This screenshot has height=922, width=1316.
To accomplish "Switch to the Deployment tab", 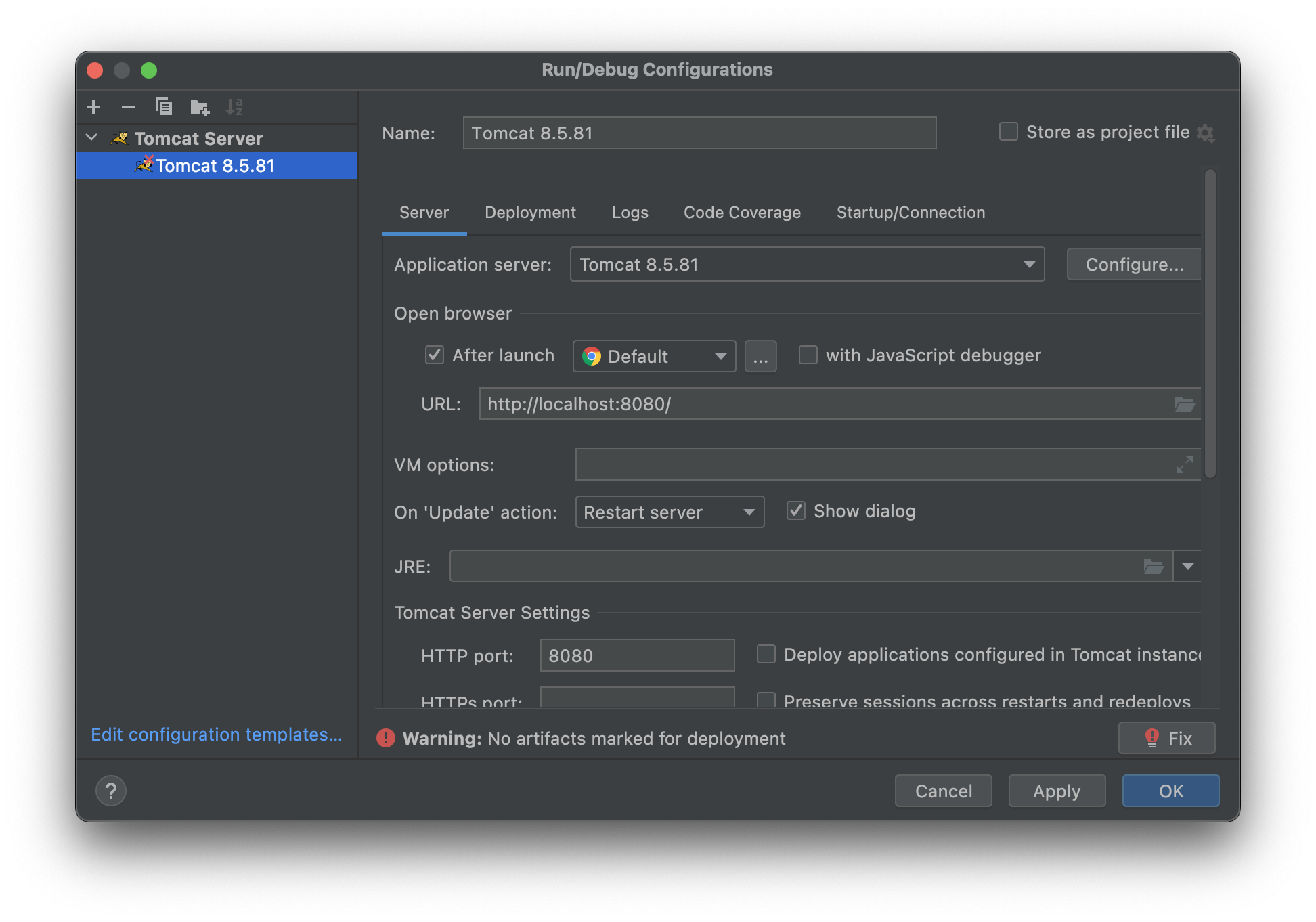I will pyautogui.click(x=530, y=213).
